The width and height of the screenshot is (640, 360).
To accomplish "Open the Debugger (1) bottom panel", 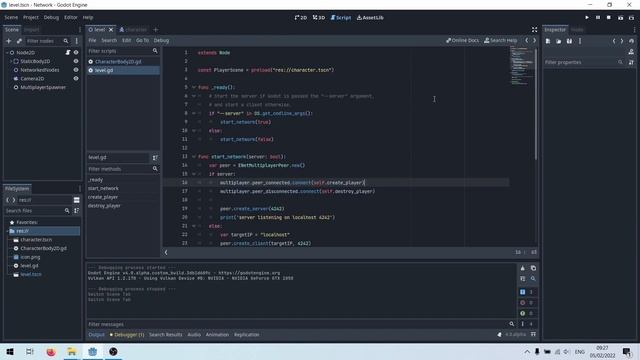I will (x=127, y=335).
